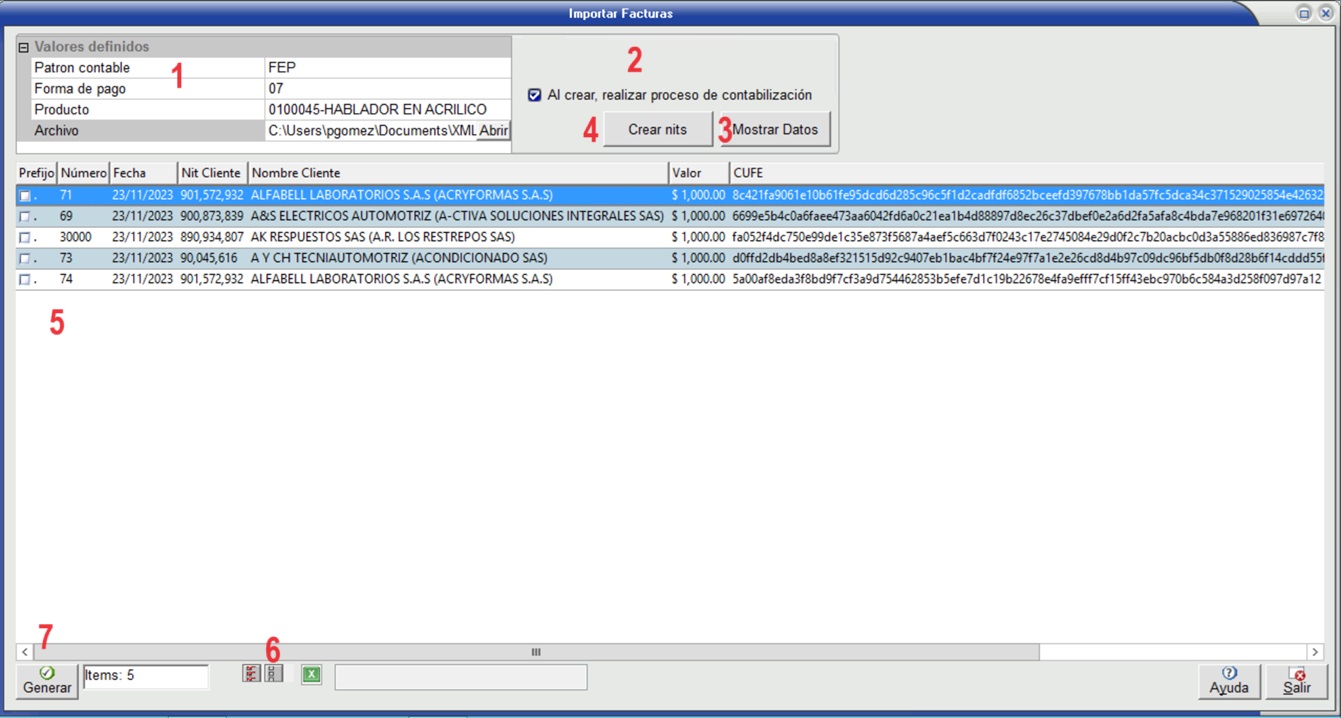Viewport: 1341px width, 718px height.
Task: Uncheck 'Al crear, realizar proceso de contabilización'
Action: pyautogui.click(x=535, y=95)
